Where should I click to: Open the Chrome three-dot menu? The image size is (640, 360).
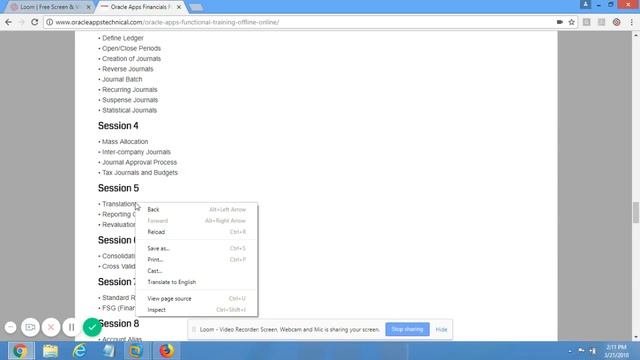(x=631, y=22)
